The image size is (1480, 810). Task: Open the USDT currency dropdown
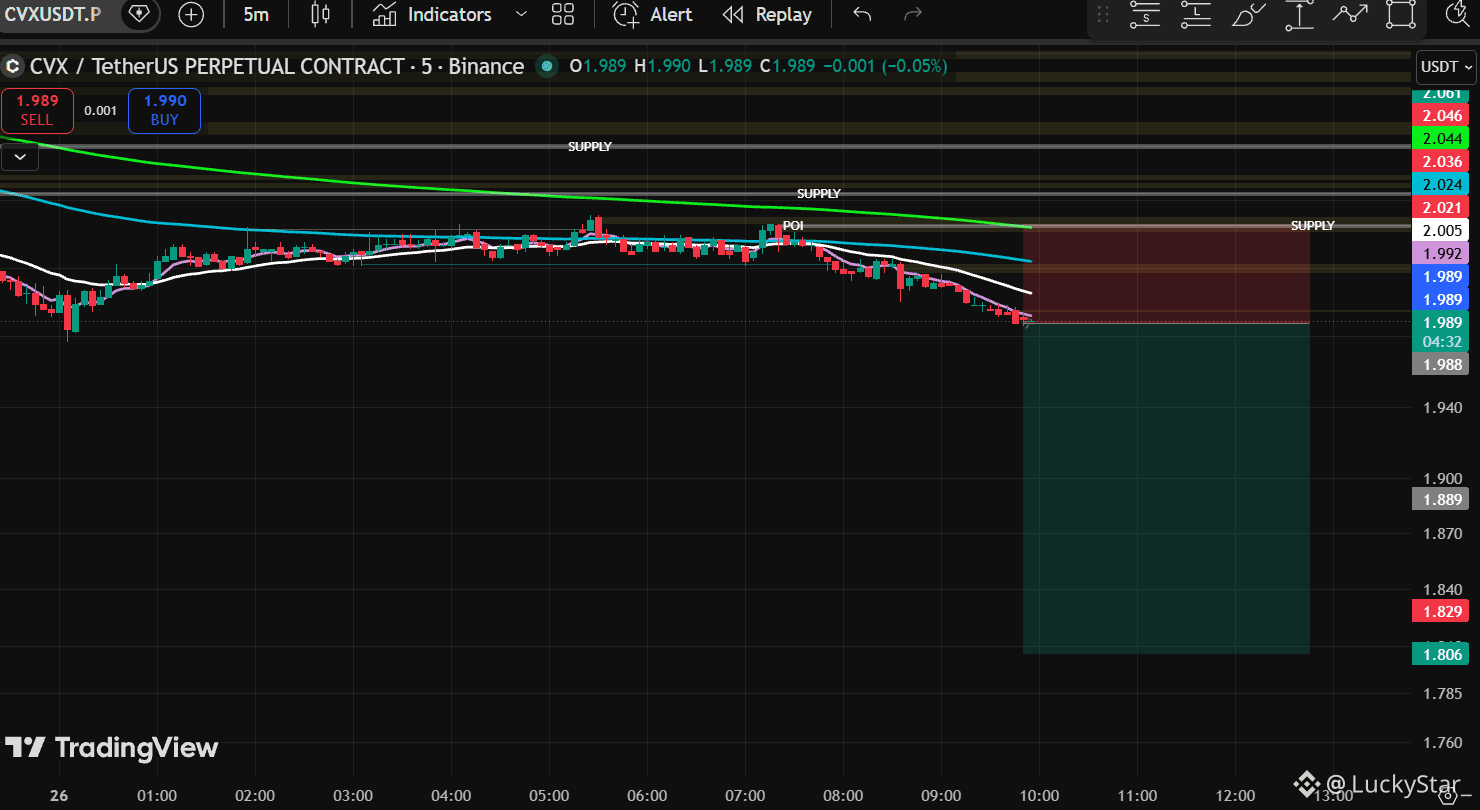[x=1447, y=67]
